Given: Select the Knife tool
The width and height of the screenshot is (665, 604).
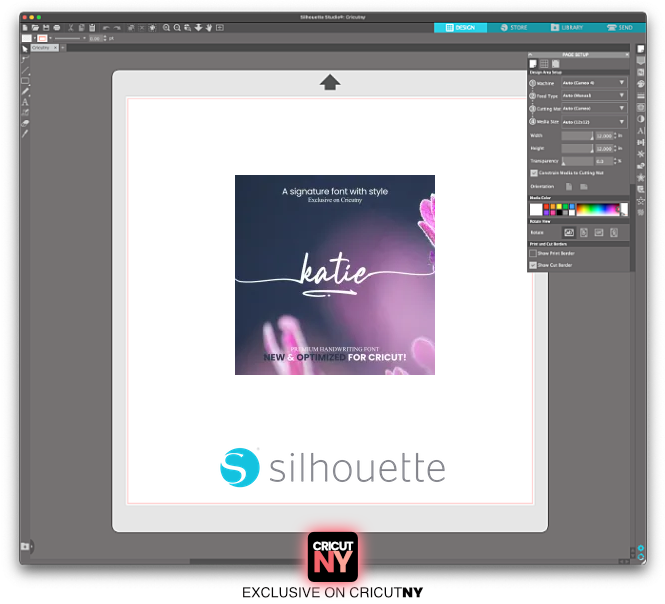Looking at the screenshot, I should [25, 134].
